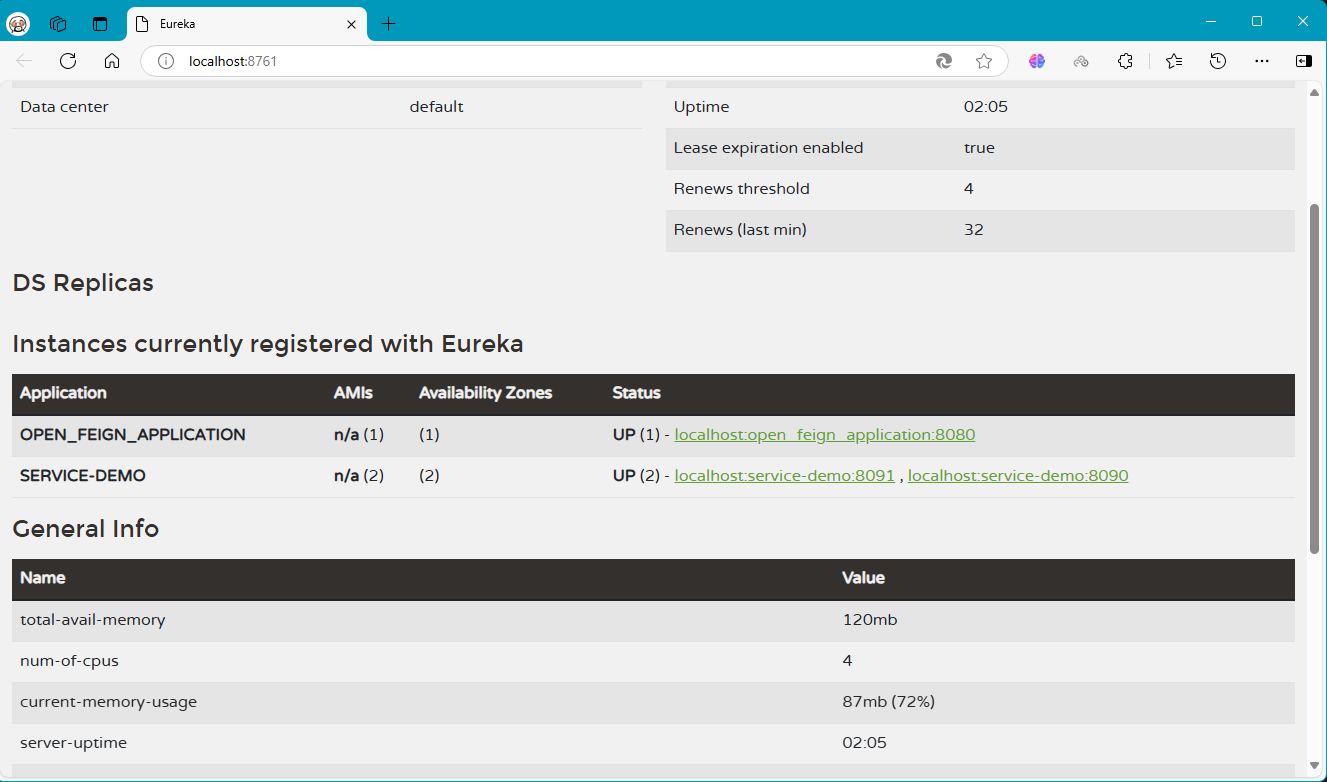Viewport: 1327px width, 782px height.
Task: Click the gray cloud extension icon
Action: (1081, 61)
